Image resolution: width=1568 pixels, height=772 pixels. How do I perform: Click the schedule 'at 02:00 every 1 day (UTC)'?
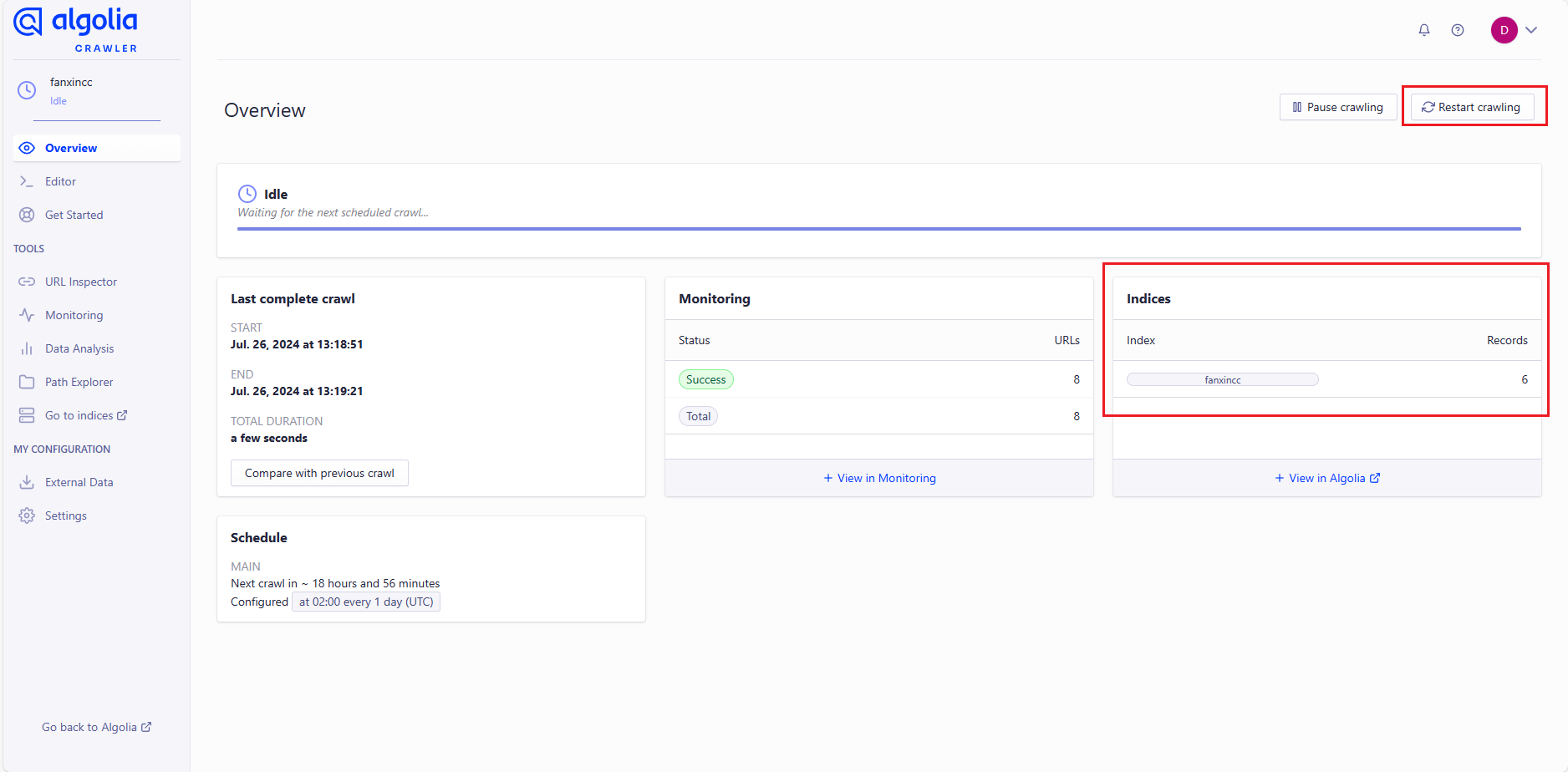[x=366, y=602]
